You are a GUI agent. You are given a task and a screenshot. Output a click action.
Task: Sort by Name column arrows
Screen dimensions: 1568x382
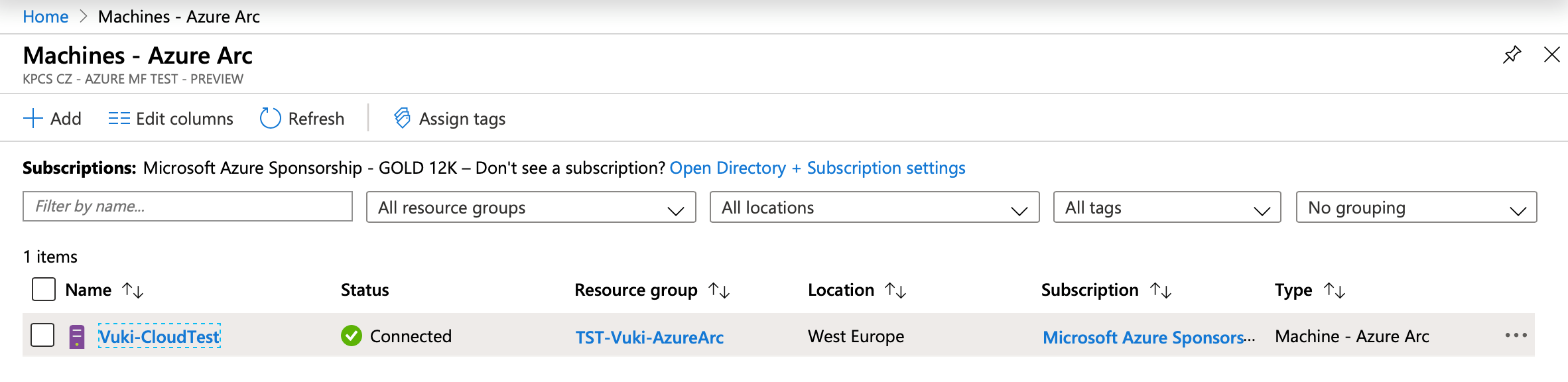pos(133,290)
